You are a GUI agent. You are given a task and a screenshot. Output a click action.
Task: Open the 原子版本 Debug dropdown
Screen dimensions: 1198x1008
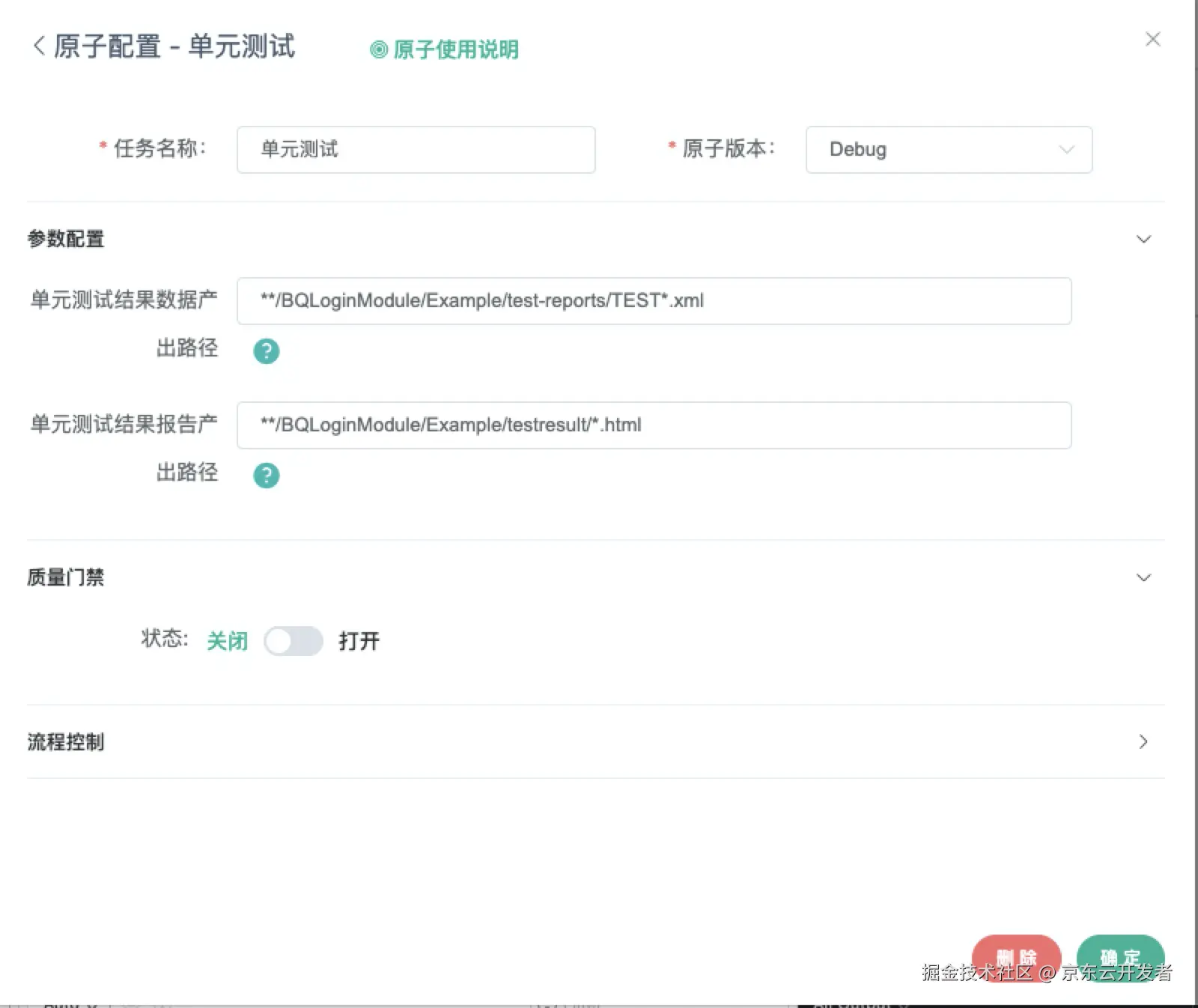pos(949,150)
